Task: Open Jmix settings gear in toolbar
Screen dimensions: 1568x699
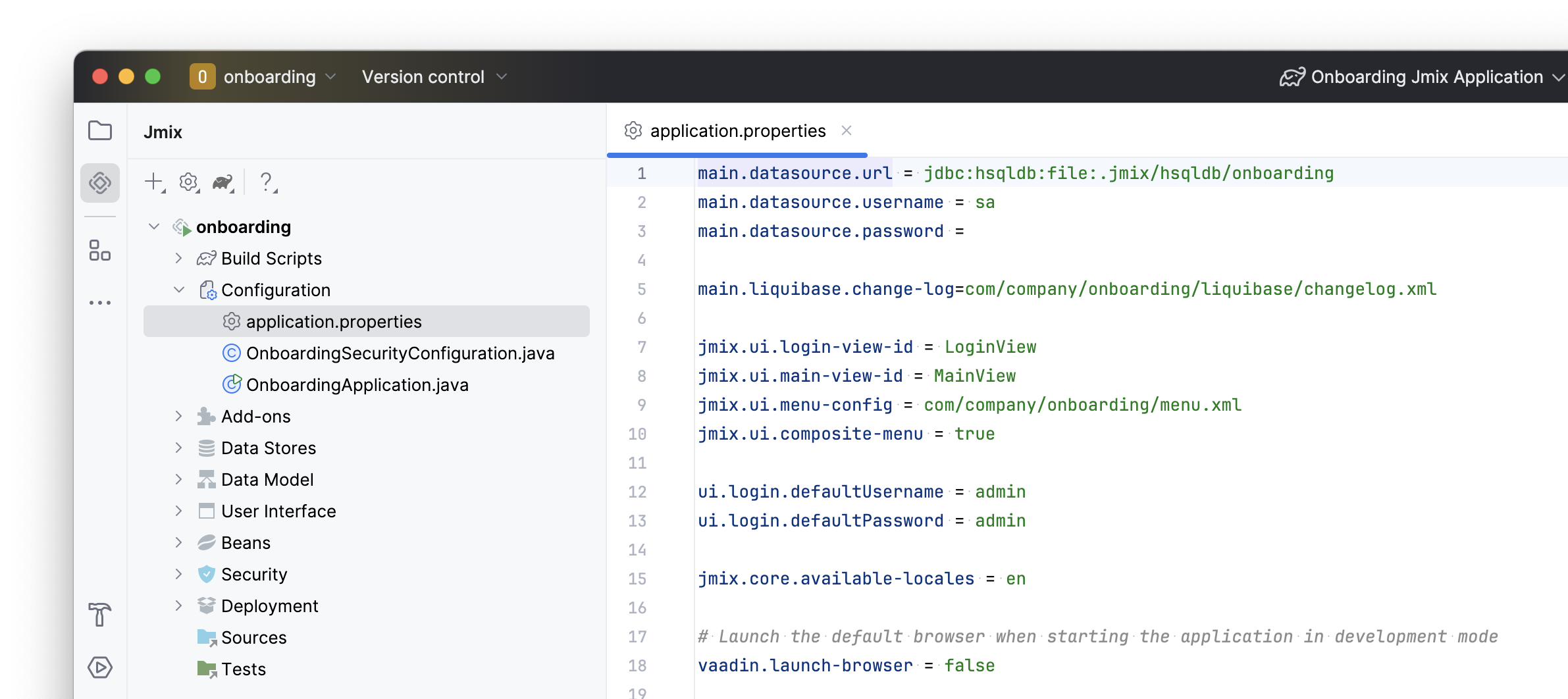Action: pyautogui.click(x=189, y=182)
